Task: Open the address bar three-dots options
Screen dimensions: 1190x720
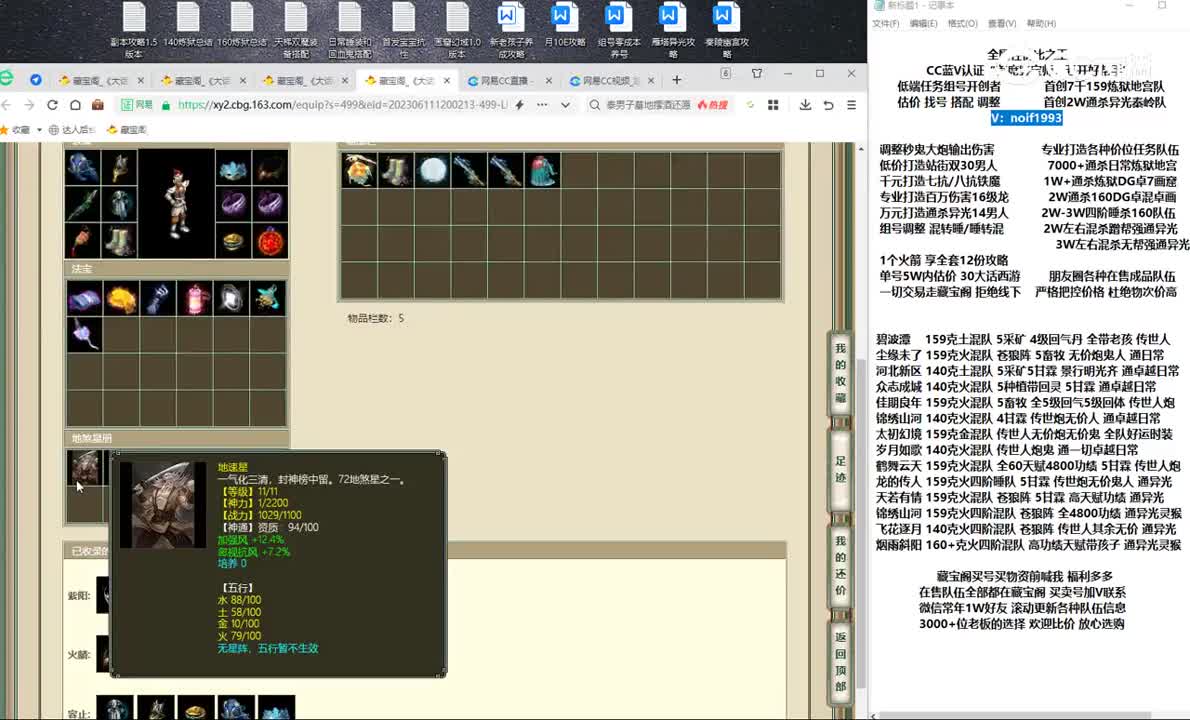Action: [x=541, y=105]
